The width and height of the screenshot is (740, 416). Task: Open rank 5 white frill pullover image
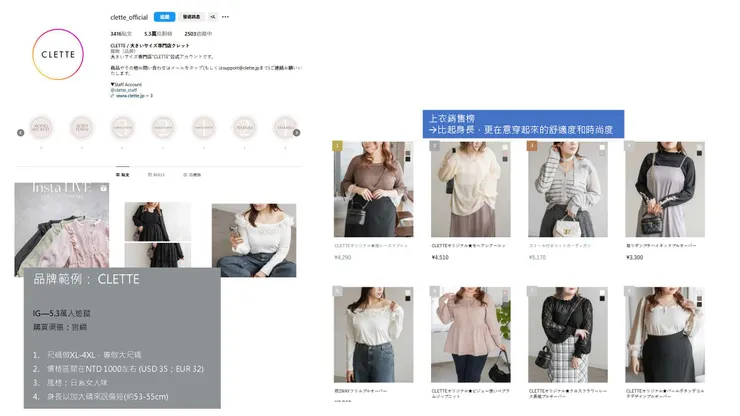point(373,334)
